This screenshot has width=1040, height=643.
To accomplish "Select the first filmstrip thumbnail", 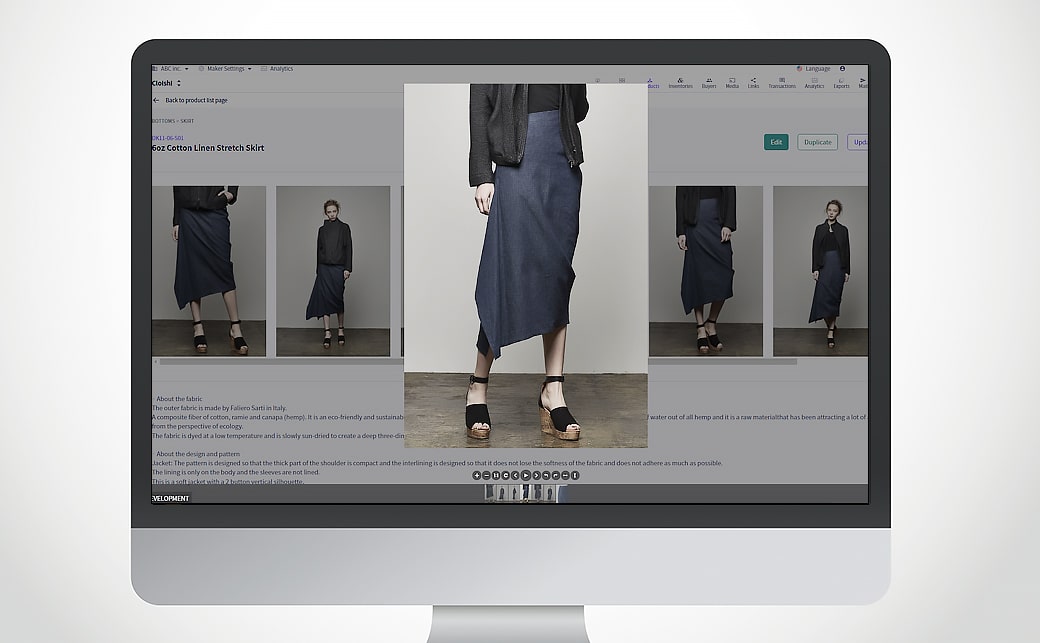I will click(x=489, y=493).
